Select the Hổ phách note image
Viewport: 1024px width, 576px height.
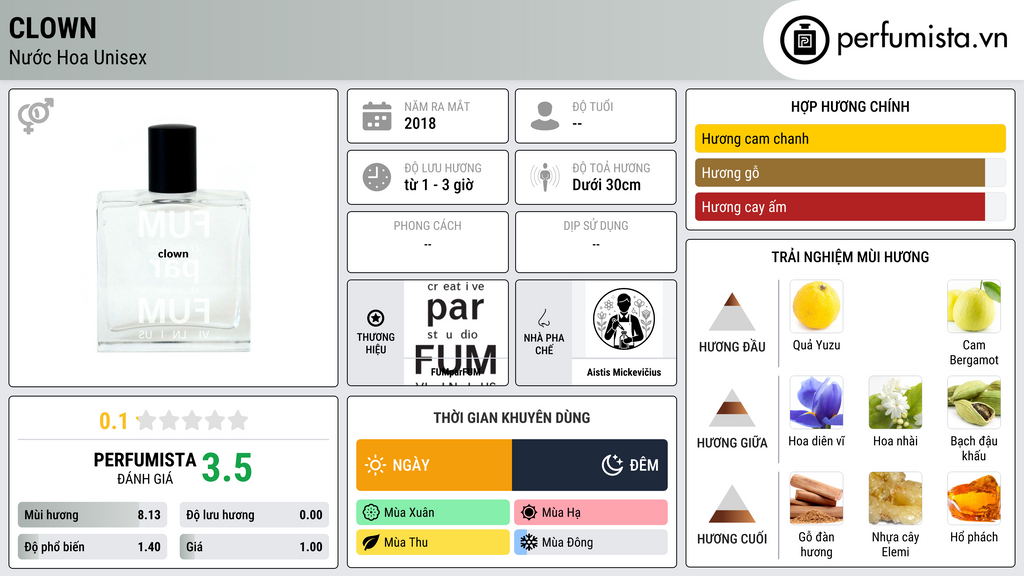974,498
